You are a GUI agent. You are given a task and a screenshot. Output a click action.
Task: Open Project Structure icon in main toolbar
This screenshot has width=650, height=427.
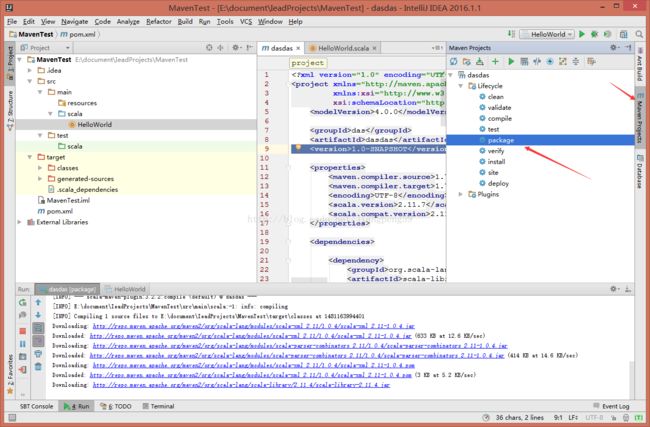[623, 34]
